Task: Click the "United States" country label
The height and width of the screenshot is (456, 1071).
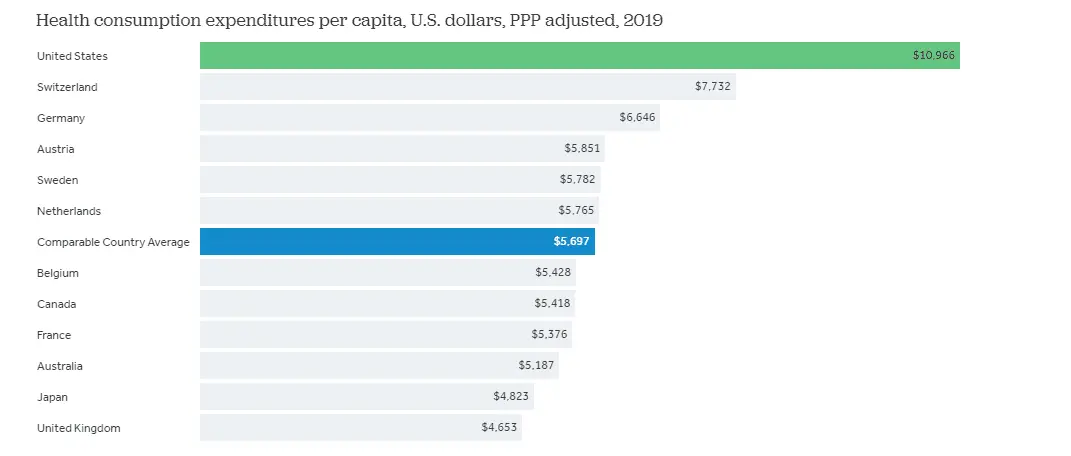Action: tap(72, 56)
